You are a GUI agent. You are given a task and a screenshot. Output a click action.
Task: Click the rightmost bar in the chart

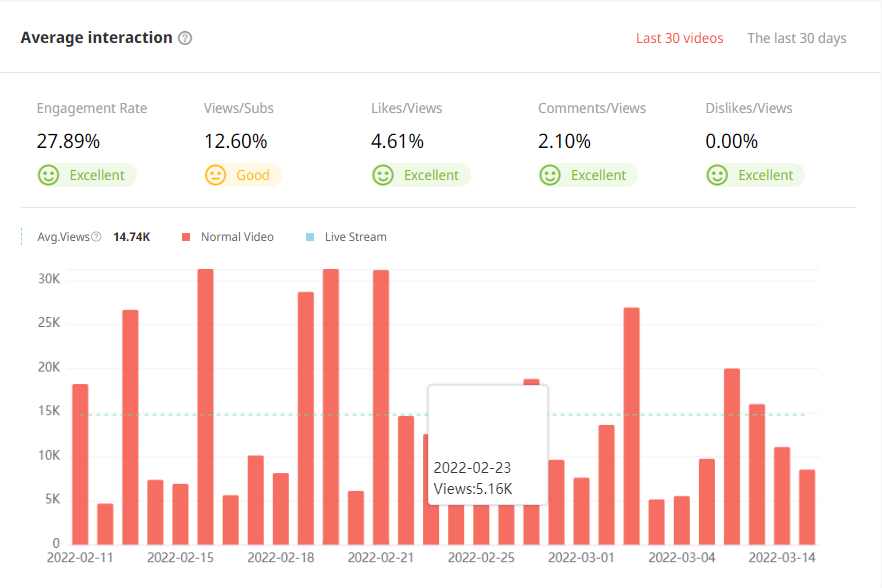(807, 506)
